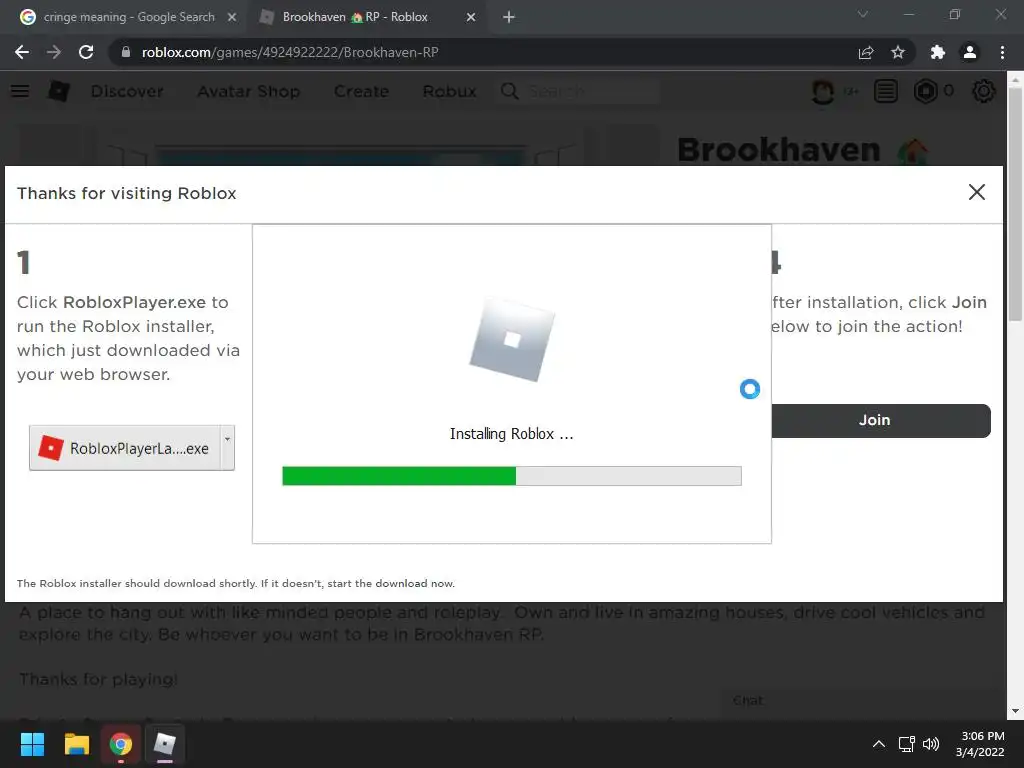Viewport: 1024px width, 768px height.
Task: Show hidden system tray icons
Action: pyautogui.click(x=879, y=744)
